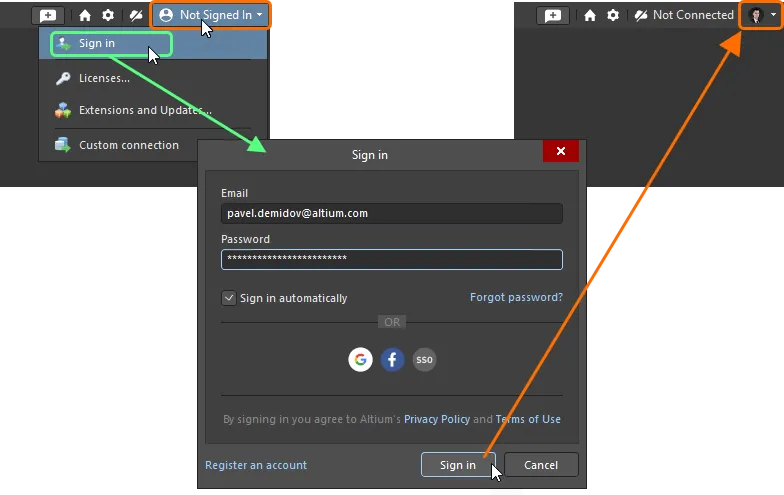Open Licenses... from the account menu

104,78
